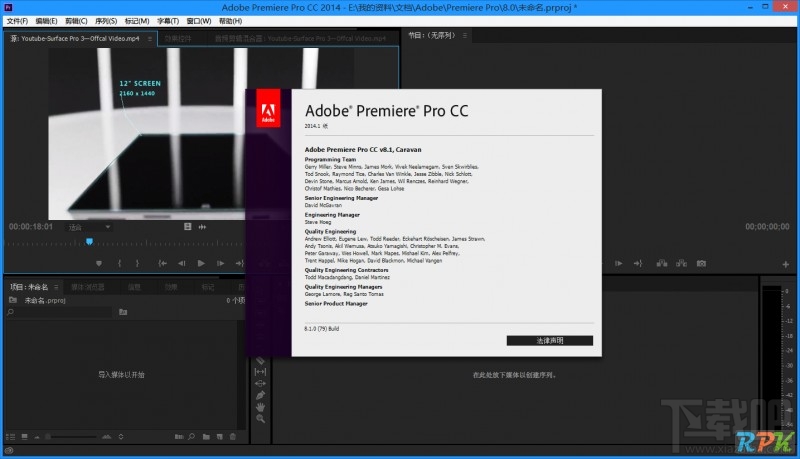Select the Hand tool
Image resolution: width=800 pixels, height=459 pixels.
[x=260, y=407]
